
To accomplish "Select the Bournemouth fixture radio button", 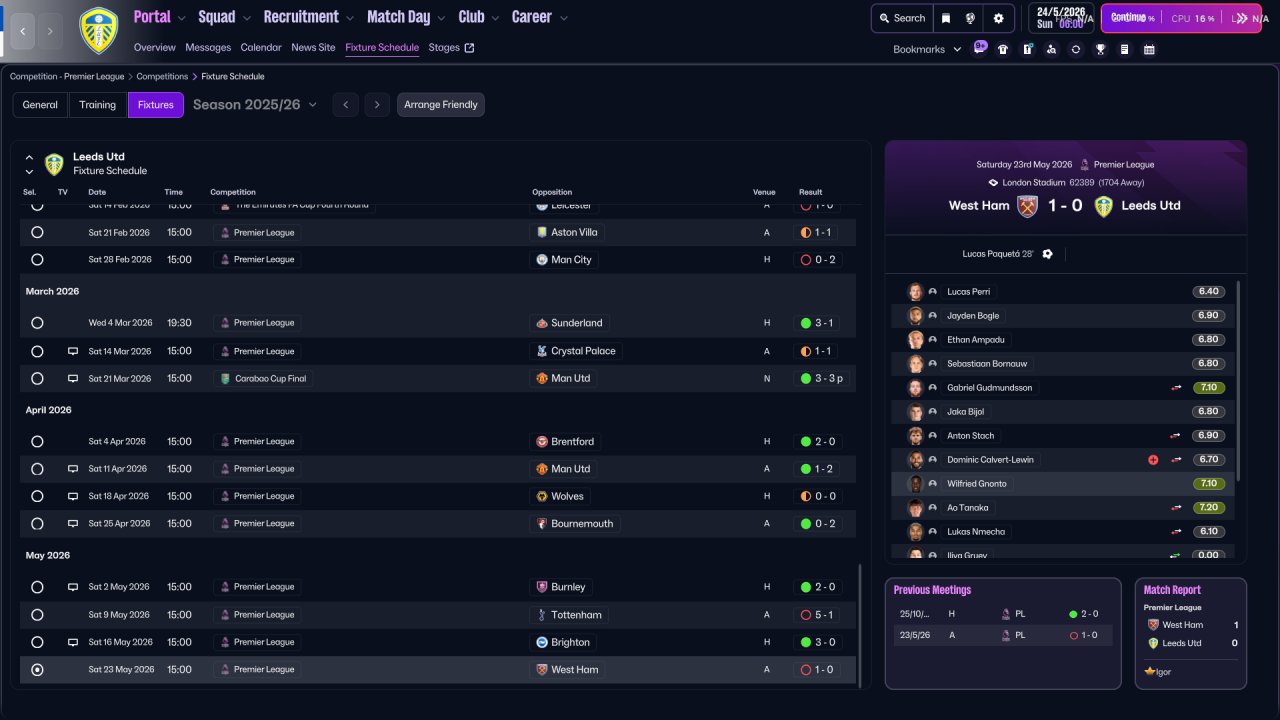I will [37, 523].
